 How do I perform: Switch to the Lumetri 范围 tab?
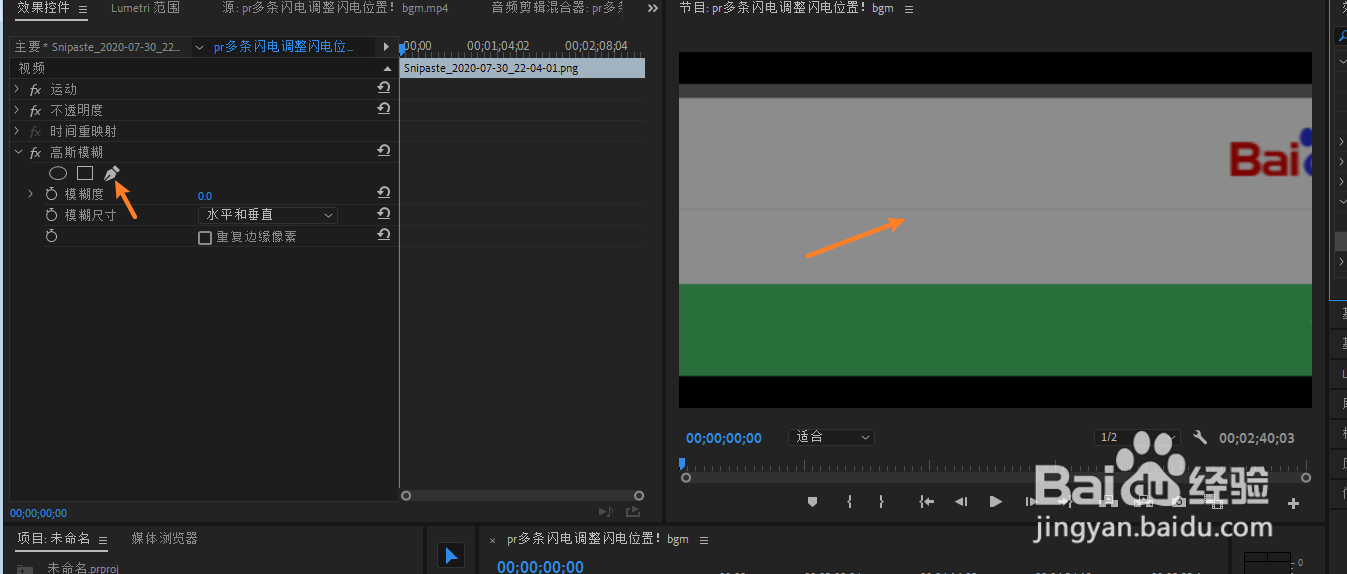click(145, 8)
